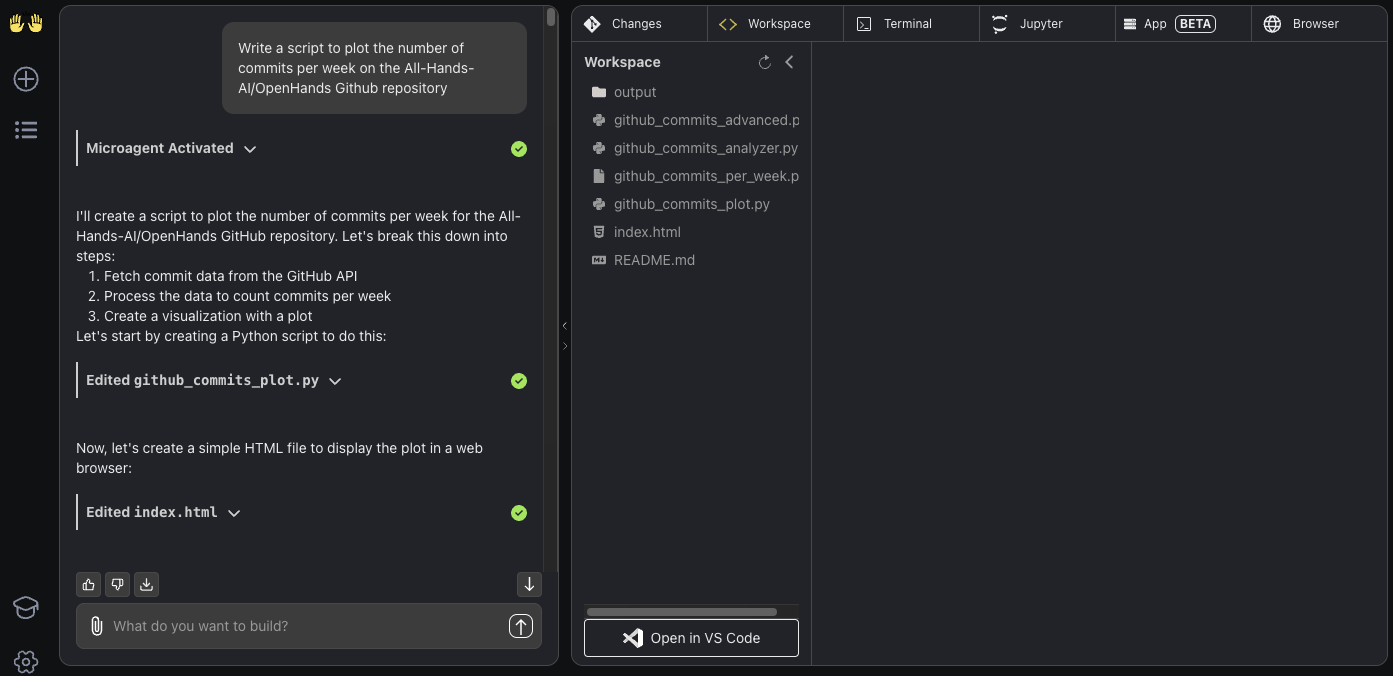Screen dimensions: 1393x676
Task: Switch to the Terminal tab
Action: click(x=907, y=24)
